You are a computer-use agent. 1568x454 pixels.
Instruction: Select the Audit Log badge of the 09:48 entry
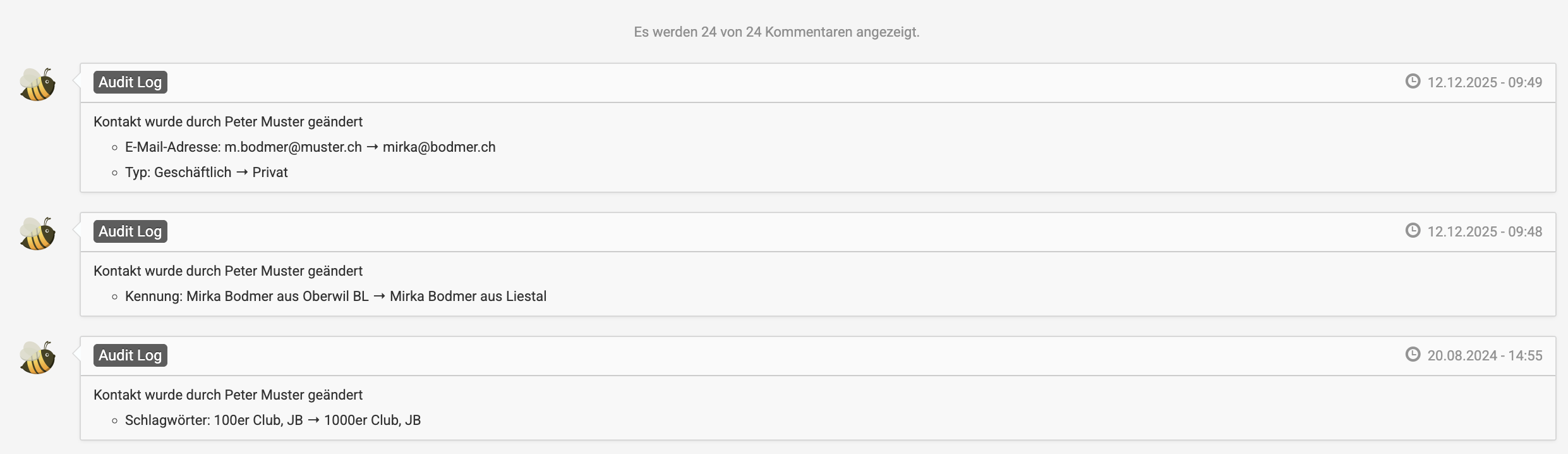tap(130, 231)
